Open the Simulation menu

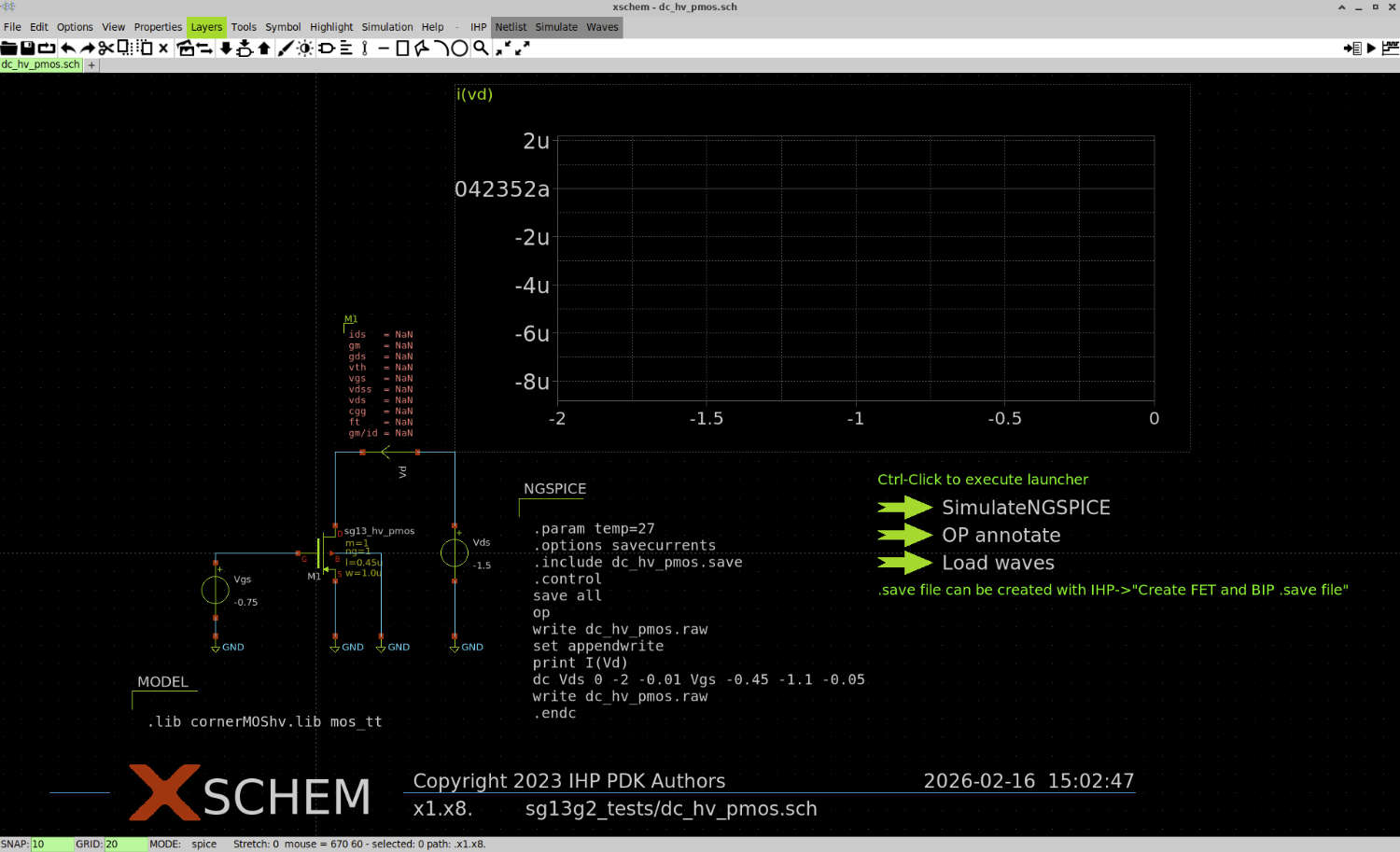coord(386,27)
